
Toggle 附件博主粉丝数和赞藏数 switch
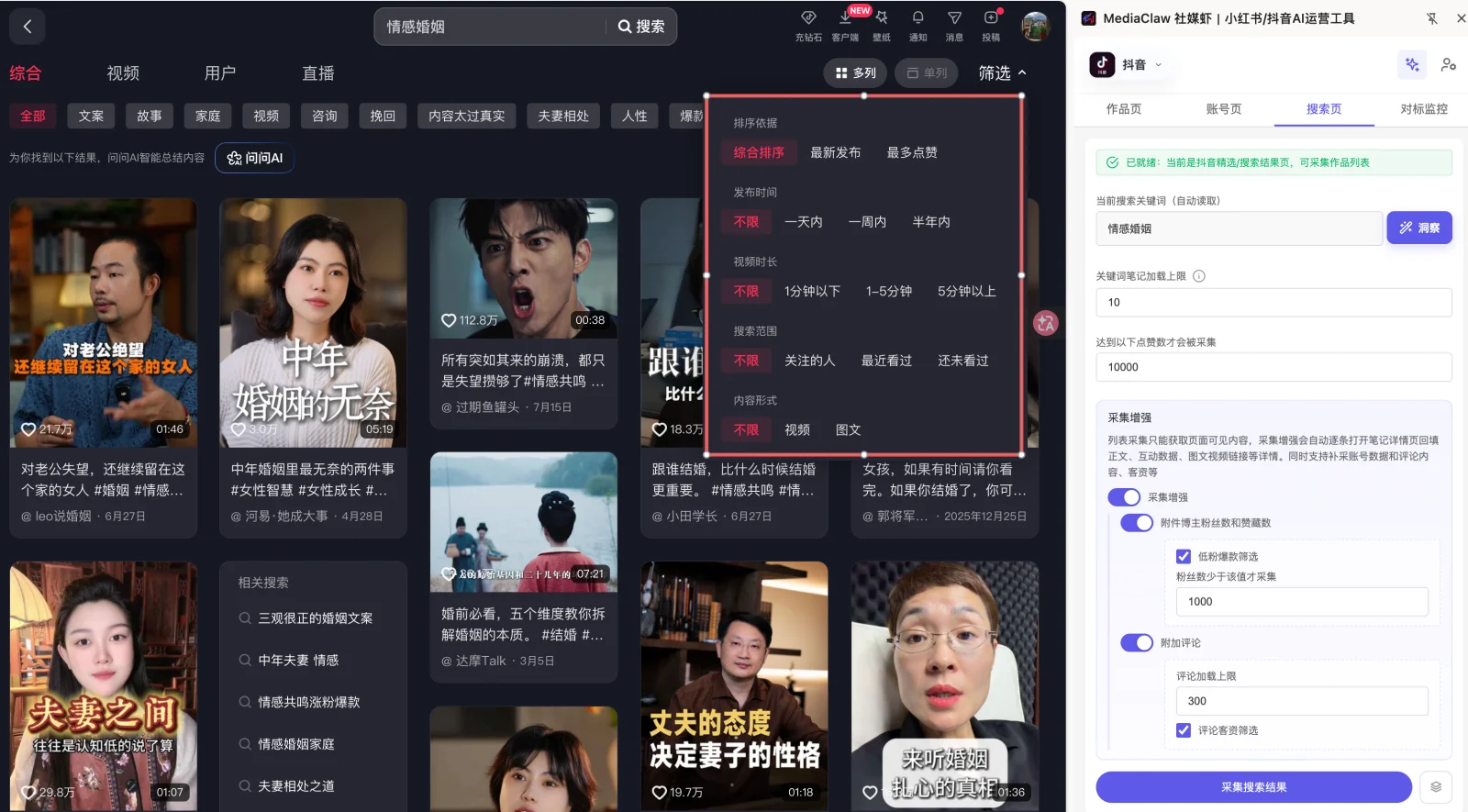[x=1137, y=523]
